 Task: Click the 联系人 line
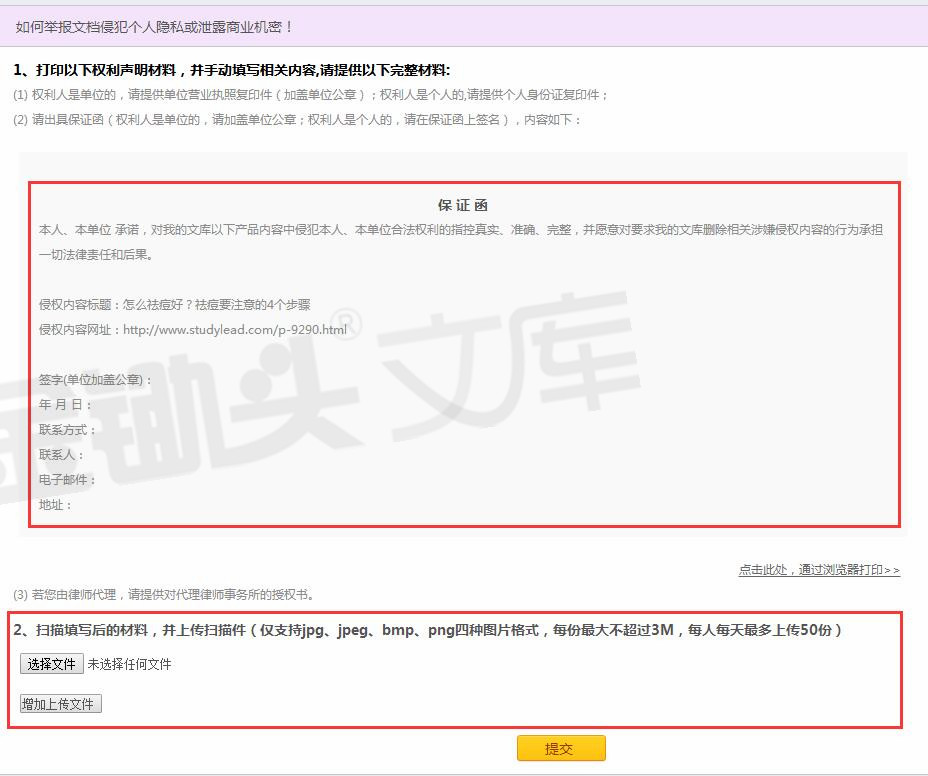(x=61, y=455)
